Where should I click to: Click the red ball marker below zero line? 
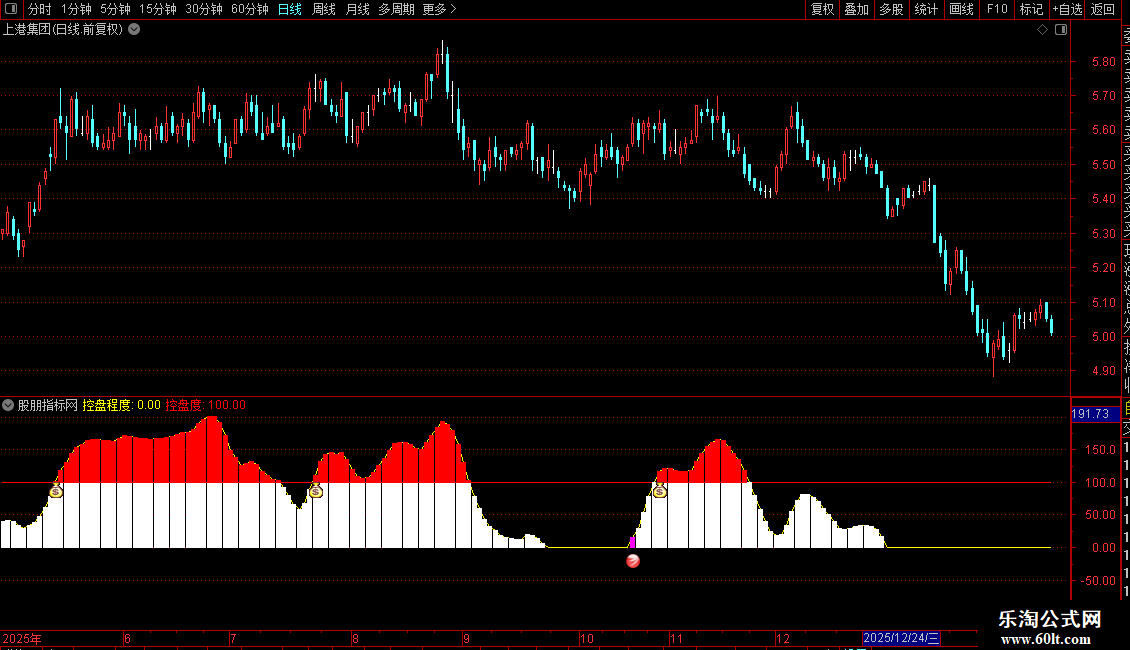[633, 561]
